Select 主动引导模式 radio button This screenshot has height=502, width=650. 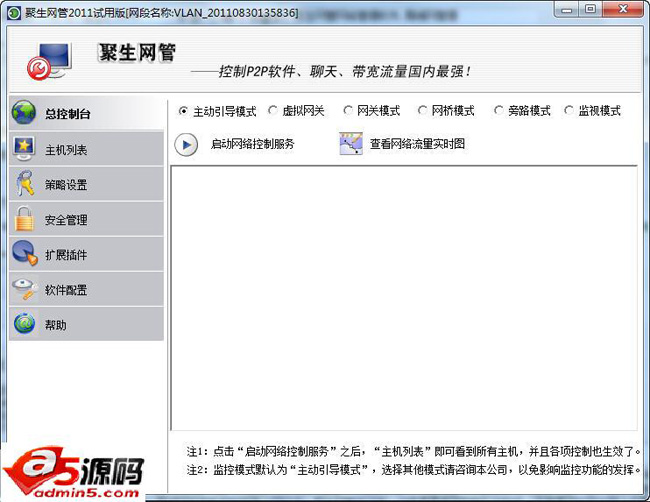183,111
